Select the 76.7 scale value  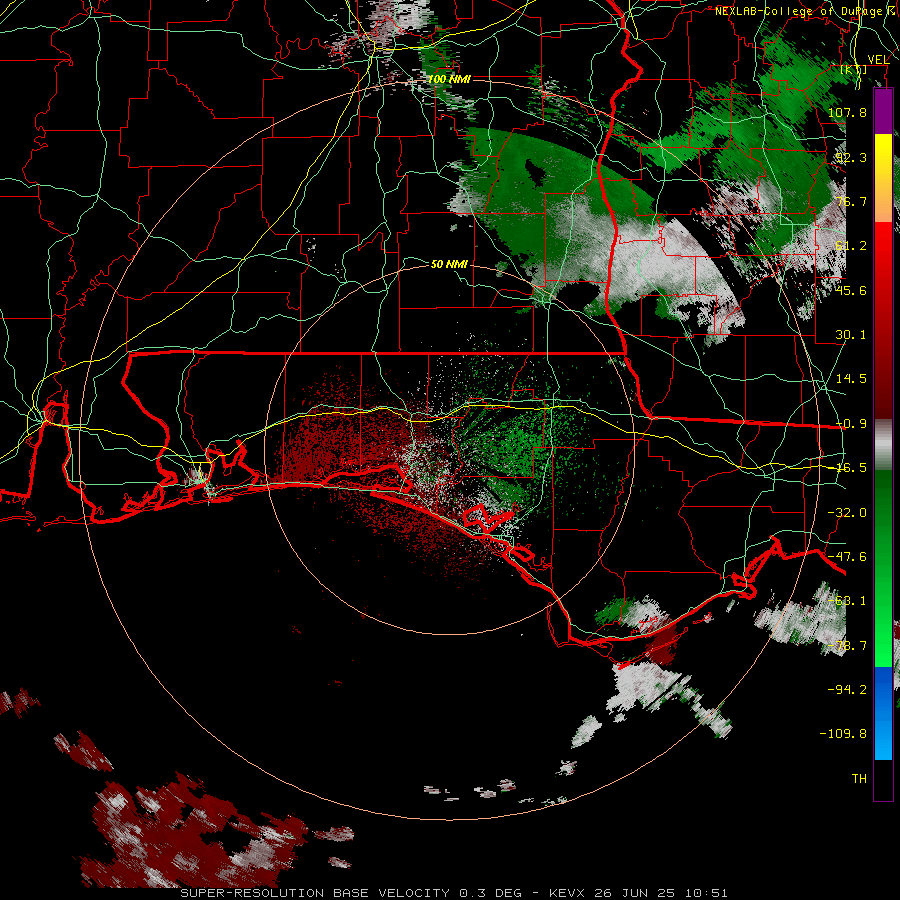coord(851,201)
